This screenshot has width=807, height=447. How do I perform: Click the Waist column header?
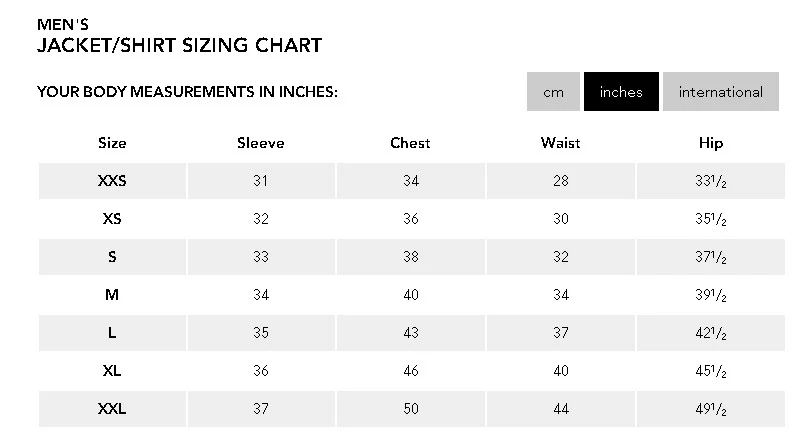(560, 142)
